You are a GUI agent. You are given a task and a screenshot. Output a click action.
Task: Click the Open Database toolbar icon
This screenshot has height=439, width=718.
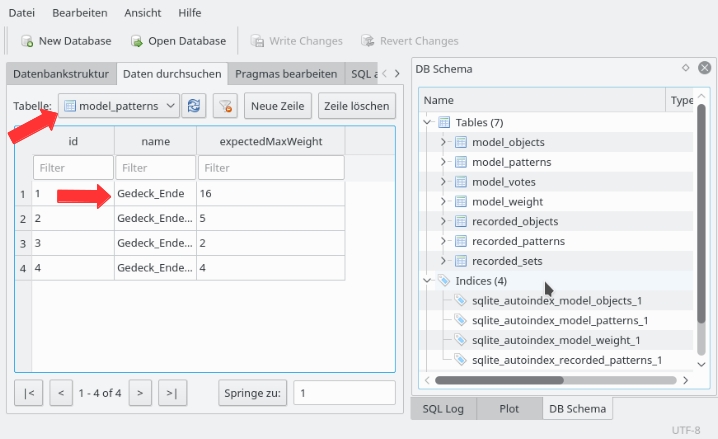point(135,41)
